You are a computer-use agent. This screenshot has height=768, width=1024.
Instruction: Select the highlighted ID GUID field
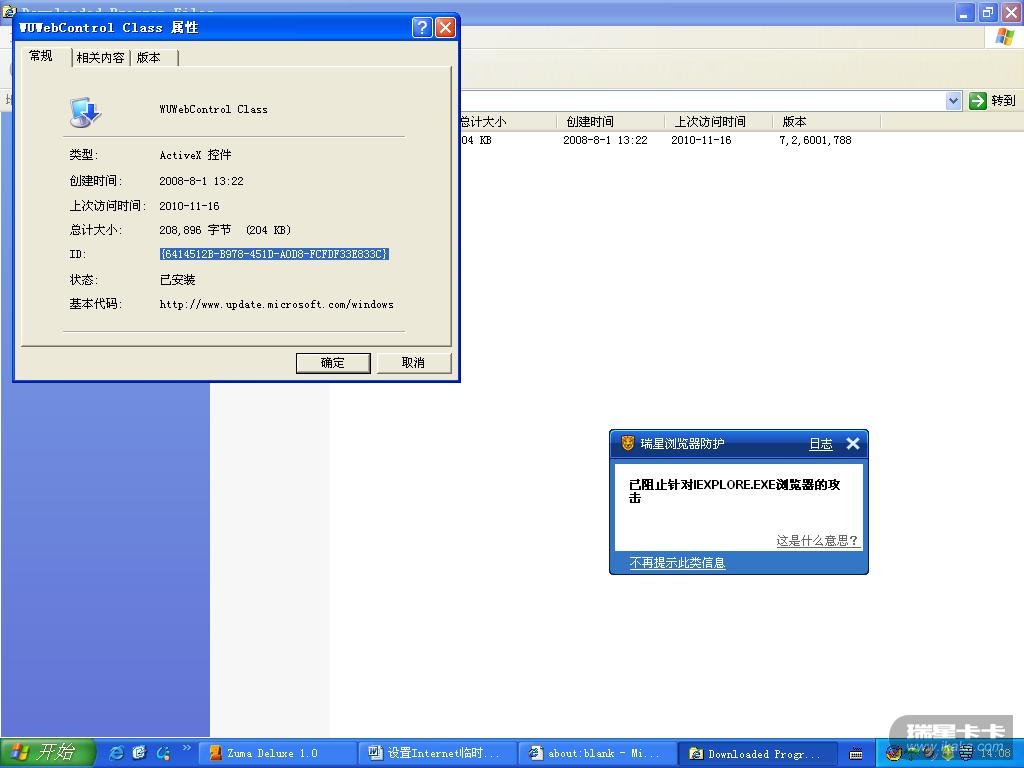pyautogui.click(x=274, y=254)
